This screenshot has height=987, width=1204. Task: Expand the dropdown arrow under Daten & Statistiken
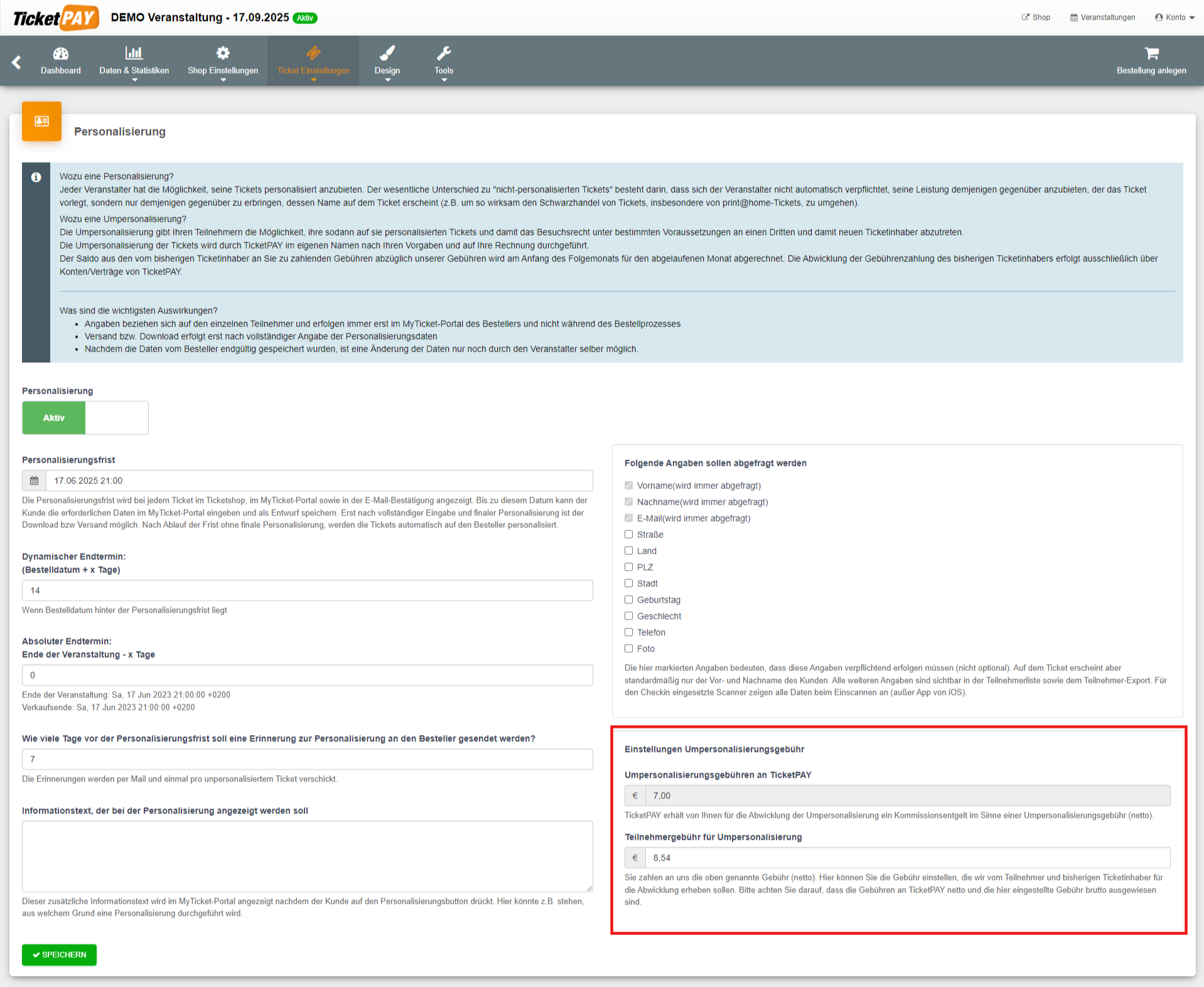[134, 80]
